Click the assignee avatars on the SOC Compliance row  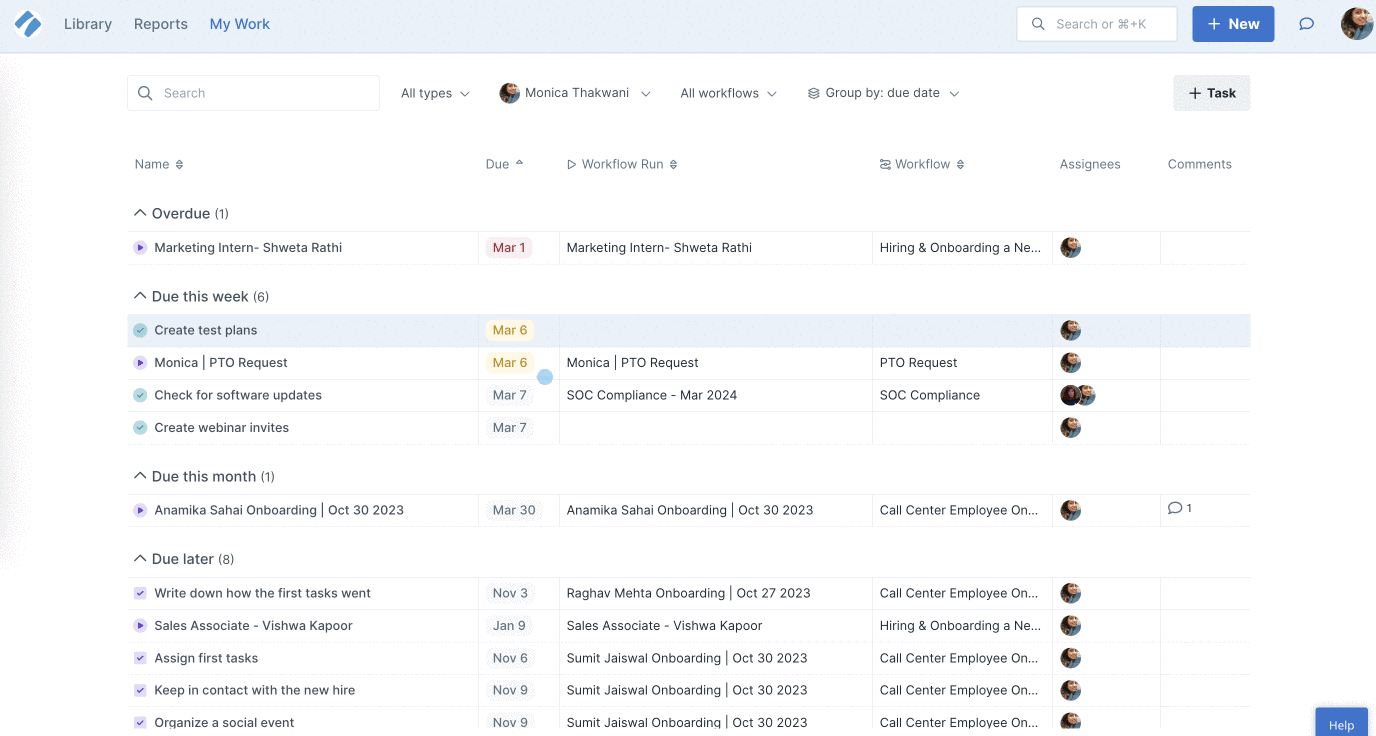tap(1078, 395)
